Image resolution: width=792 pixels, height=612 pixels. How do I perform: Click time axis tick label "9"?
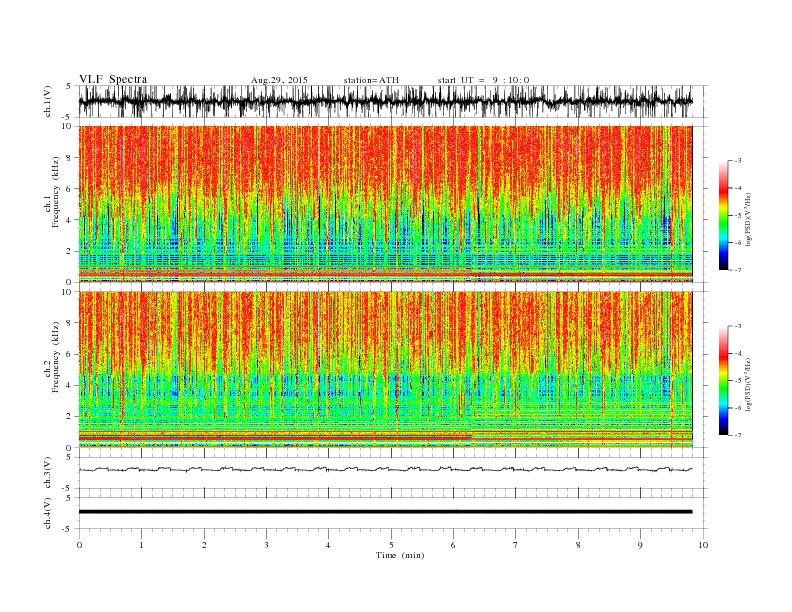coord(640,545)
